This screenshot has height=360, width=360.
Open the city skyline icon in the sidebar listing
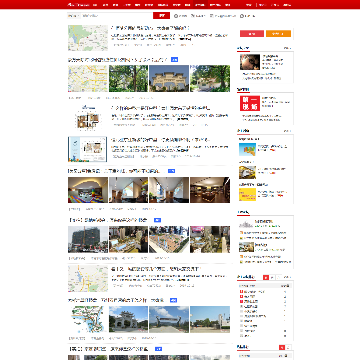click(246, 224)
